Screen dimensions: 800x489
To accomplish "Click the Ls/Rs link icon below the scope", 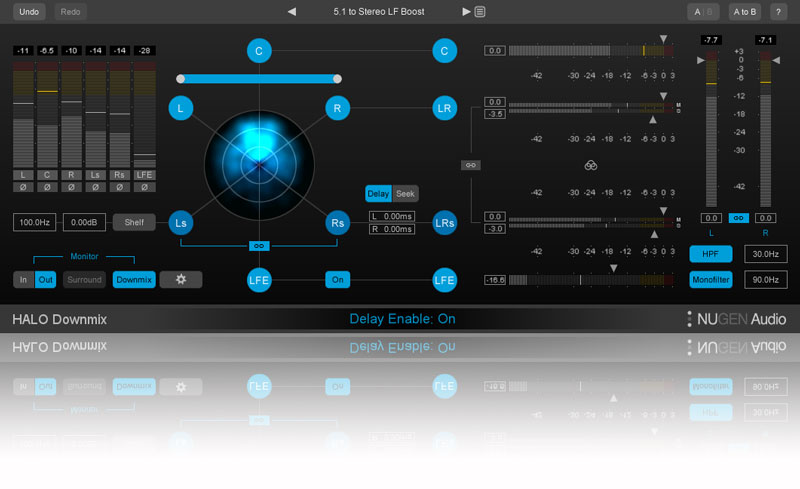I will pyautogui.click(x=258, y=245).
